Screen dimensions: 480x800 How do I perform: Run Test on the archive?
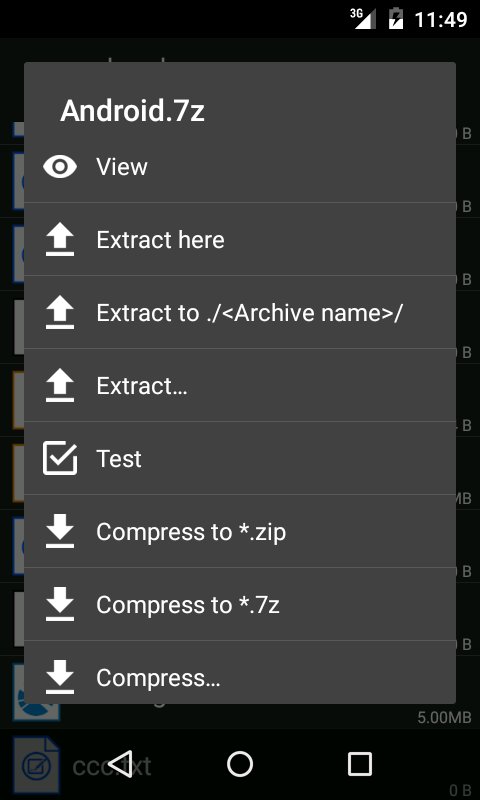pos(240,458)
